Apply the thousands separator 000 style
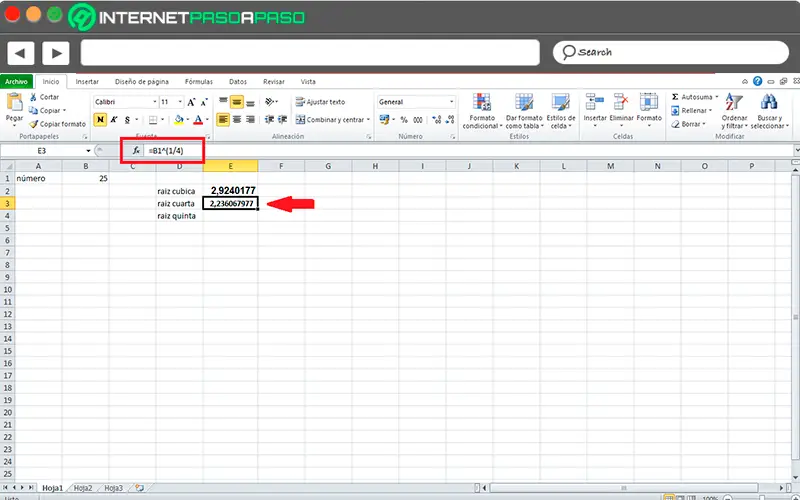Viewport: 800px width, 500px height. (418, 120)
